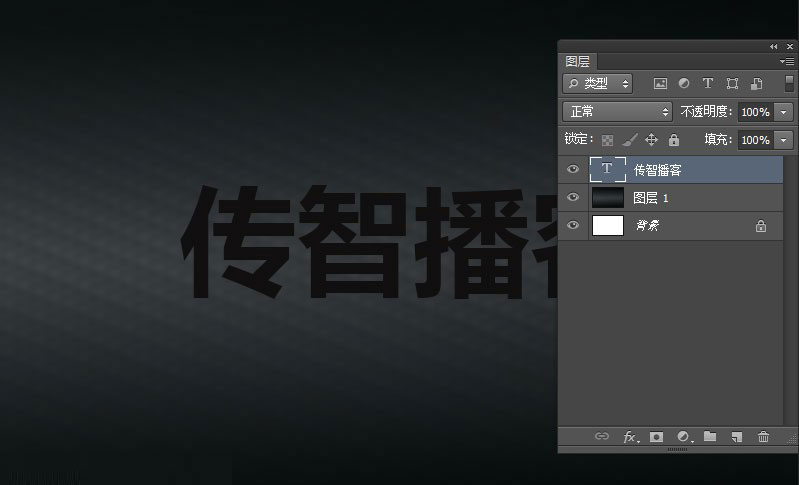Lock transparent pixels checkerboard icon
This screenshot has height=485, width=799.
pos(607,140)
